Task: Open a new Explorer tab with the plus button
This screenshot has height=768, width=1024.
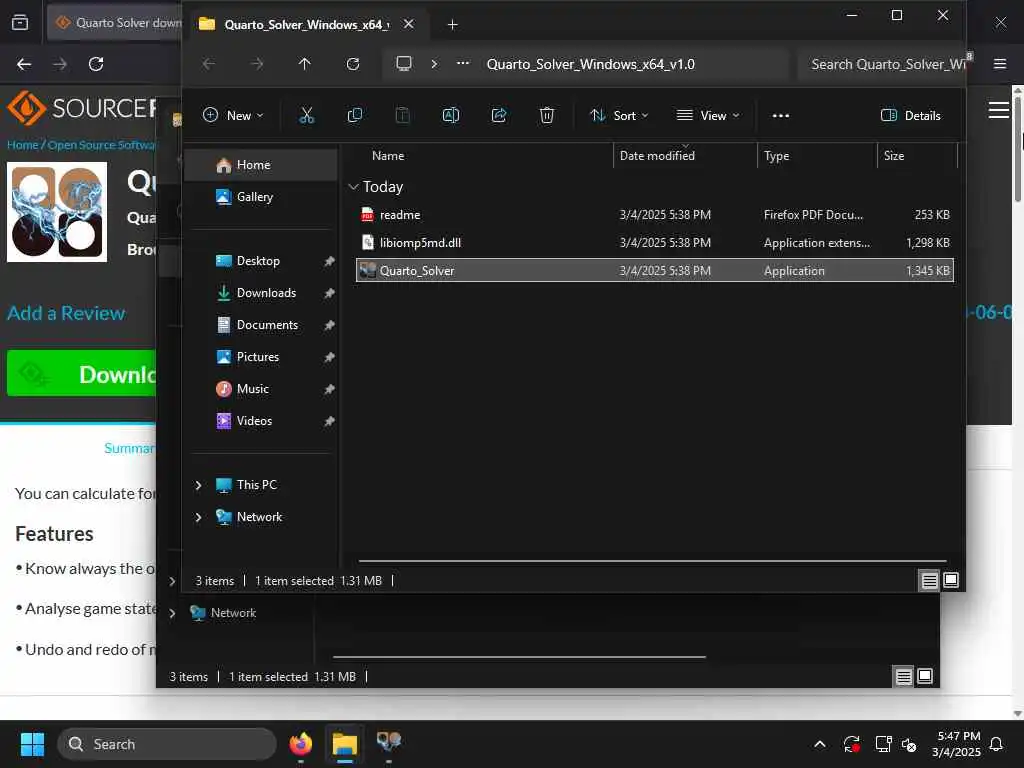Action: point(452,25)
